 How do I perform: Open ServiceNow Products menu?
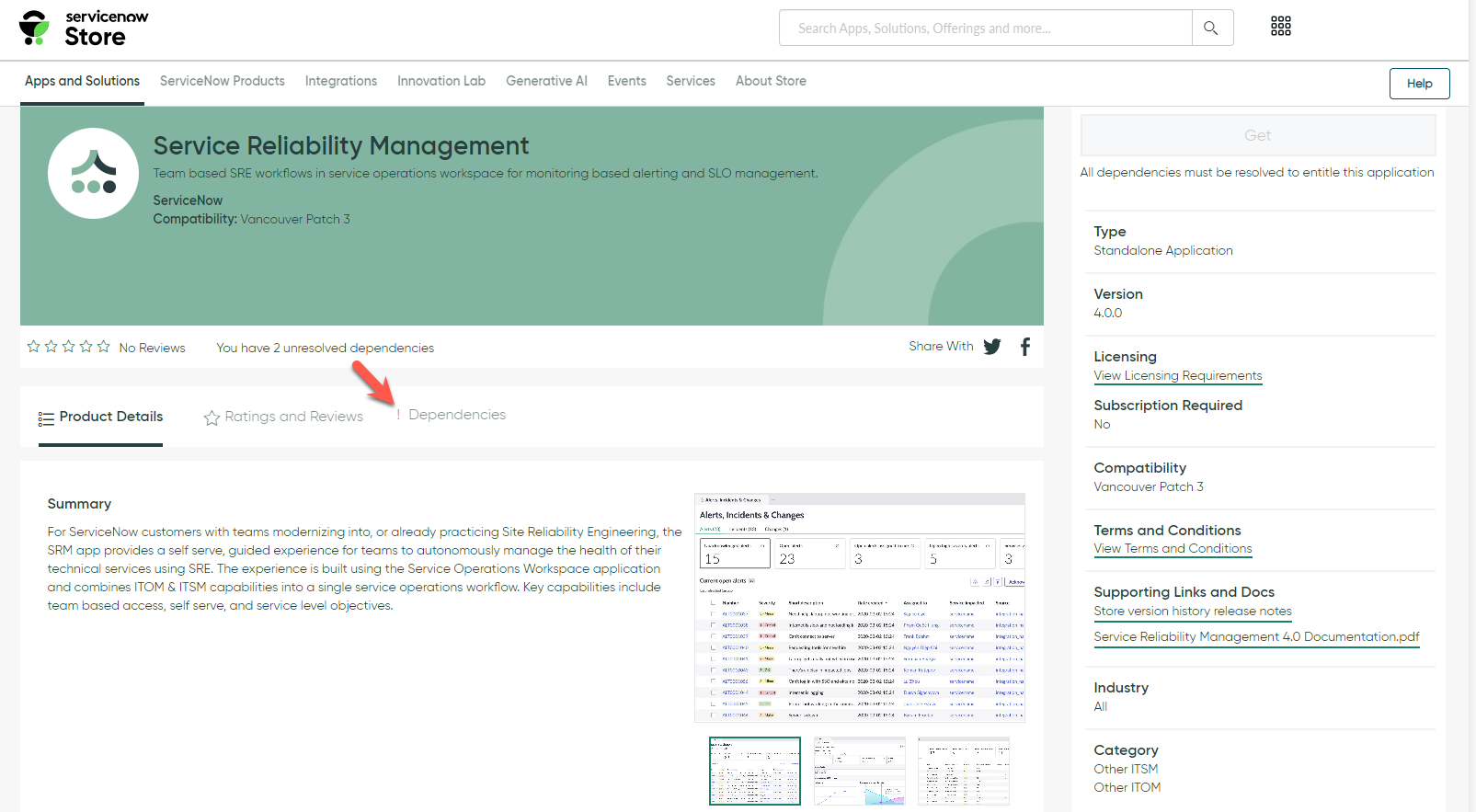point(223,81)
